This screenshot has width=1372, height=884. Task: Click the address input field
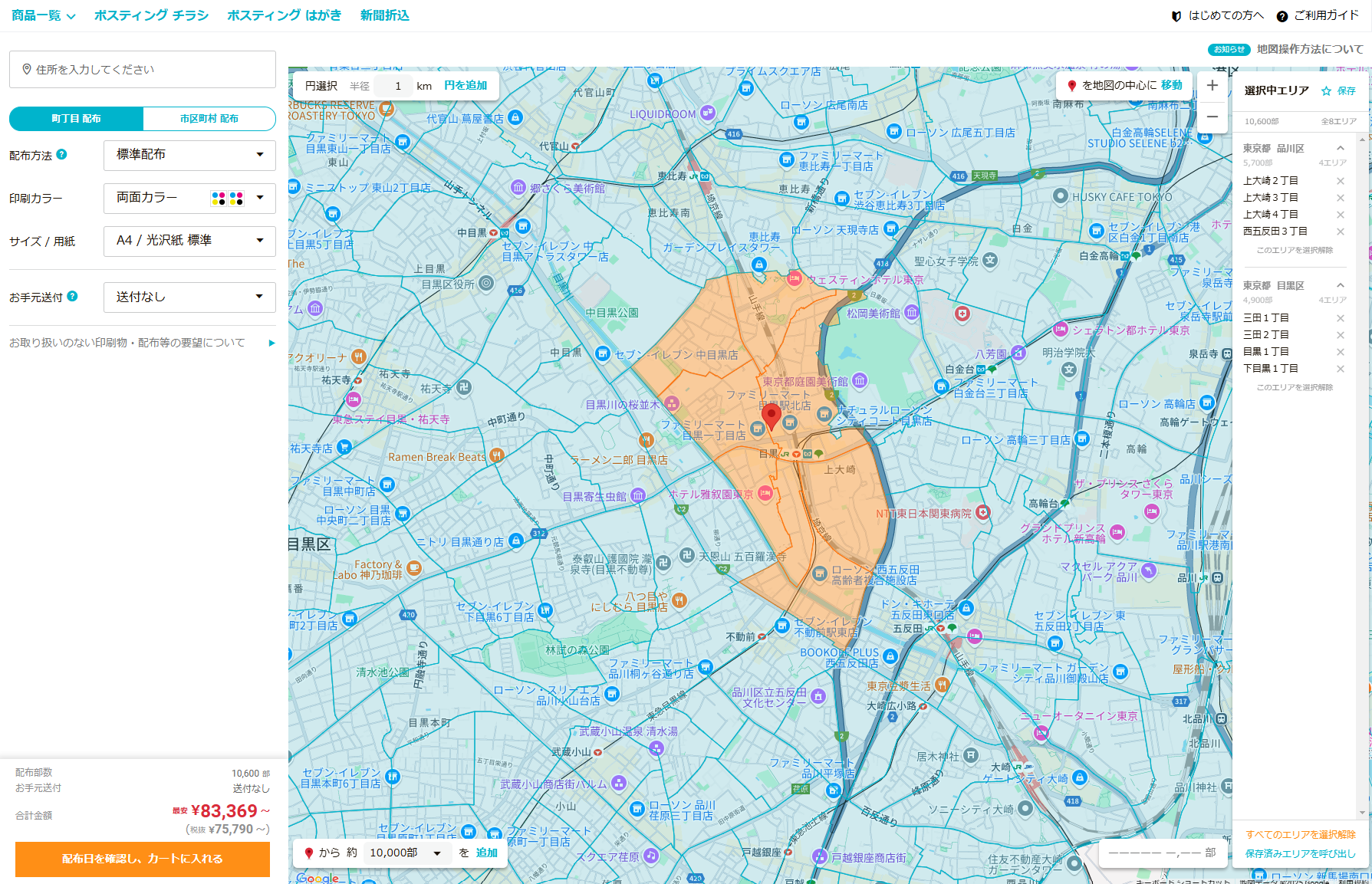pyautogui.click(x=143, y=70)
